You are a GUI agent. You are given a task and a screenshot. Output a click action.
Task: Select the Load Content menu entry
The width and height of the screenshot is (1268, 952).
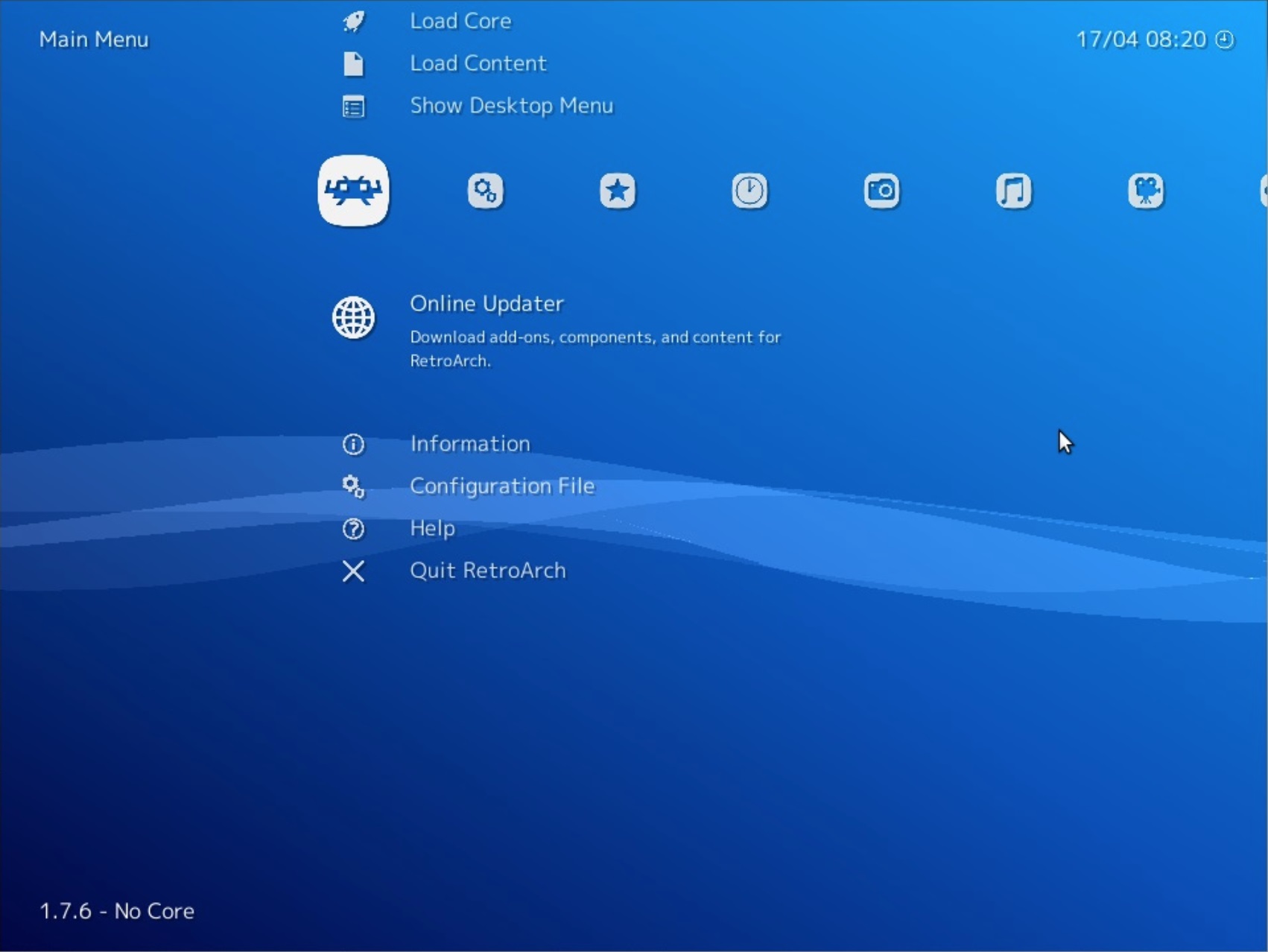(x=478, y=64)
